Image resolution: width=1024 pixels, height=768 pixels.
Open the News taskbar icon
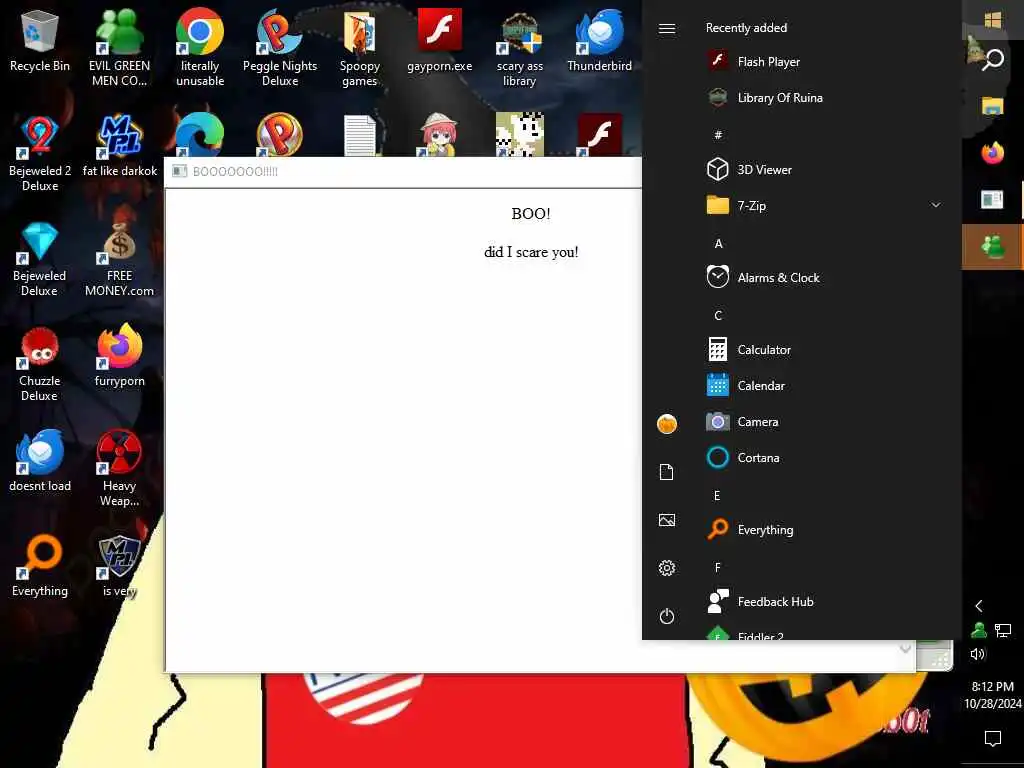click(x=993, y=199)
